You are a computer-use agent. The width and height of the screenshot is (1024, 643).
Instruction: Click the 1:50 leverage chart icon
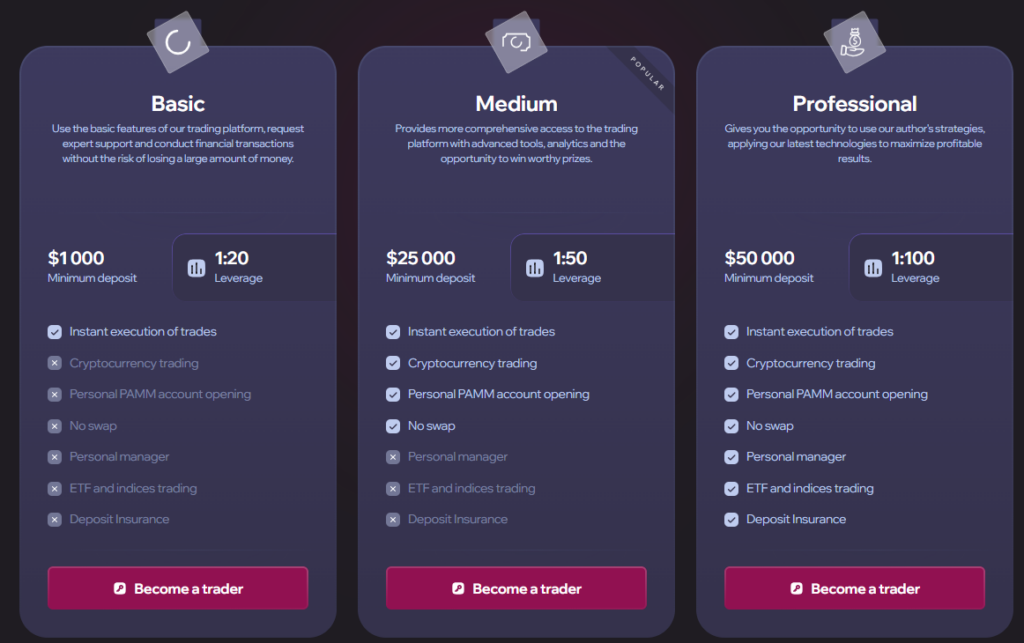[x=535, y=268]
